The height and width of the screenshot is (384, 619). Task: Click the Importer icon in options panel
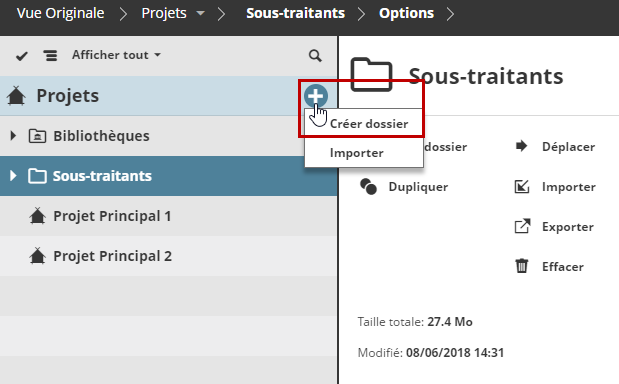point(522,187)
